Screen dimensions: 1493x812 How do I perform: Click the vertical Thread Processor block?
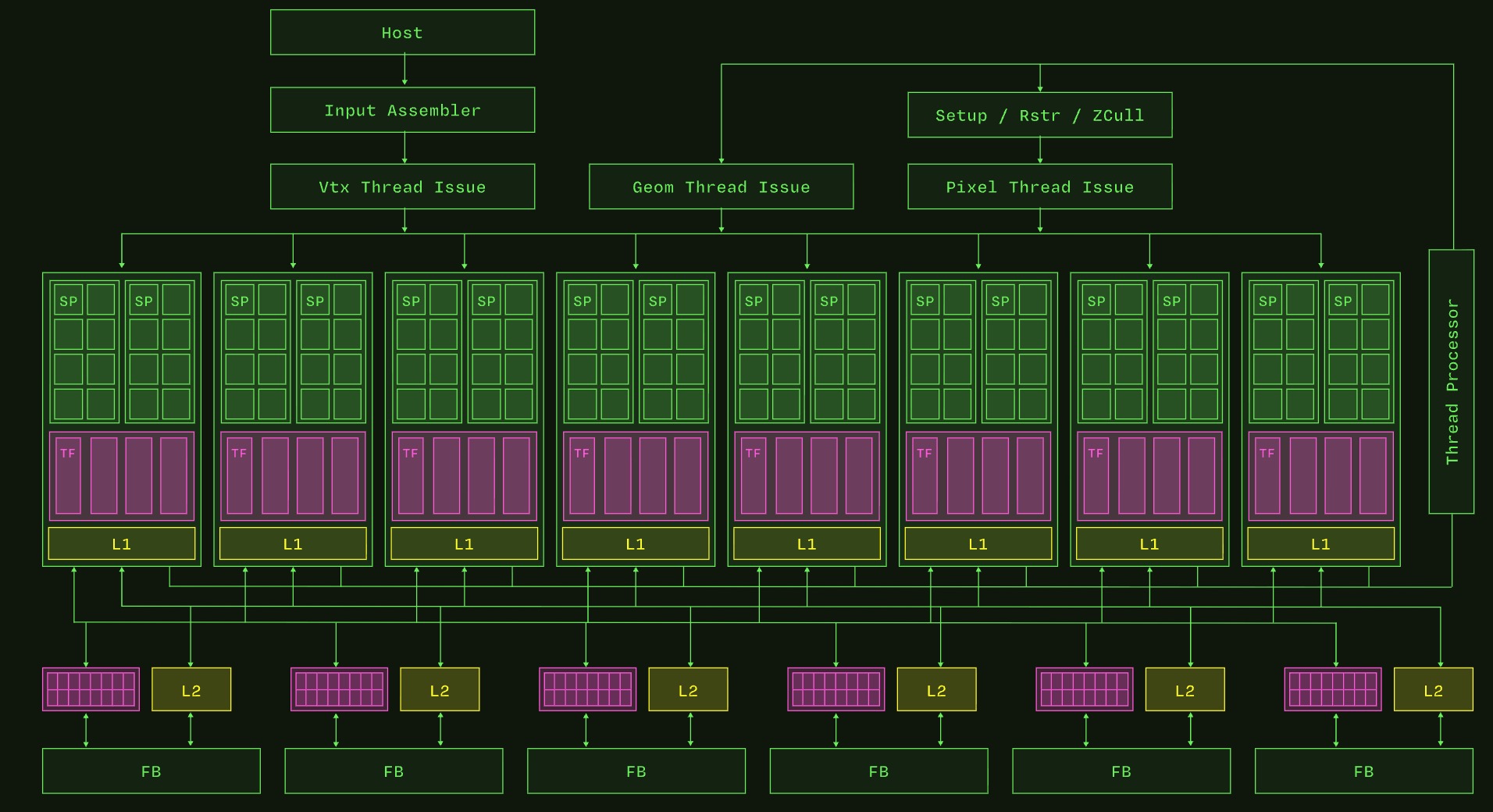pyautogui.click(x=1451, y=382)
